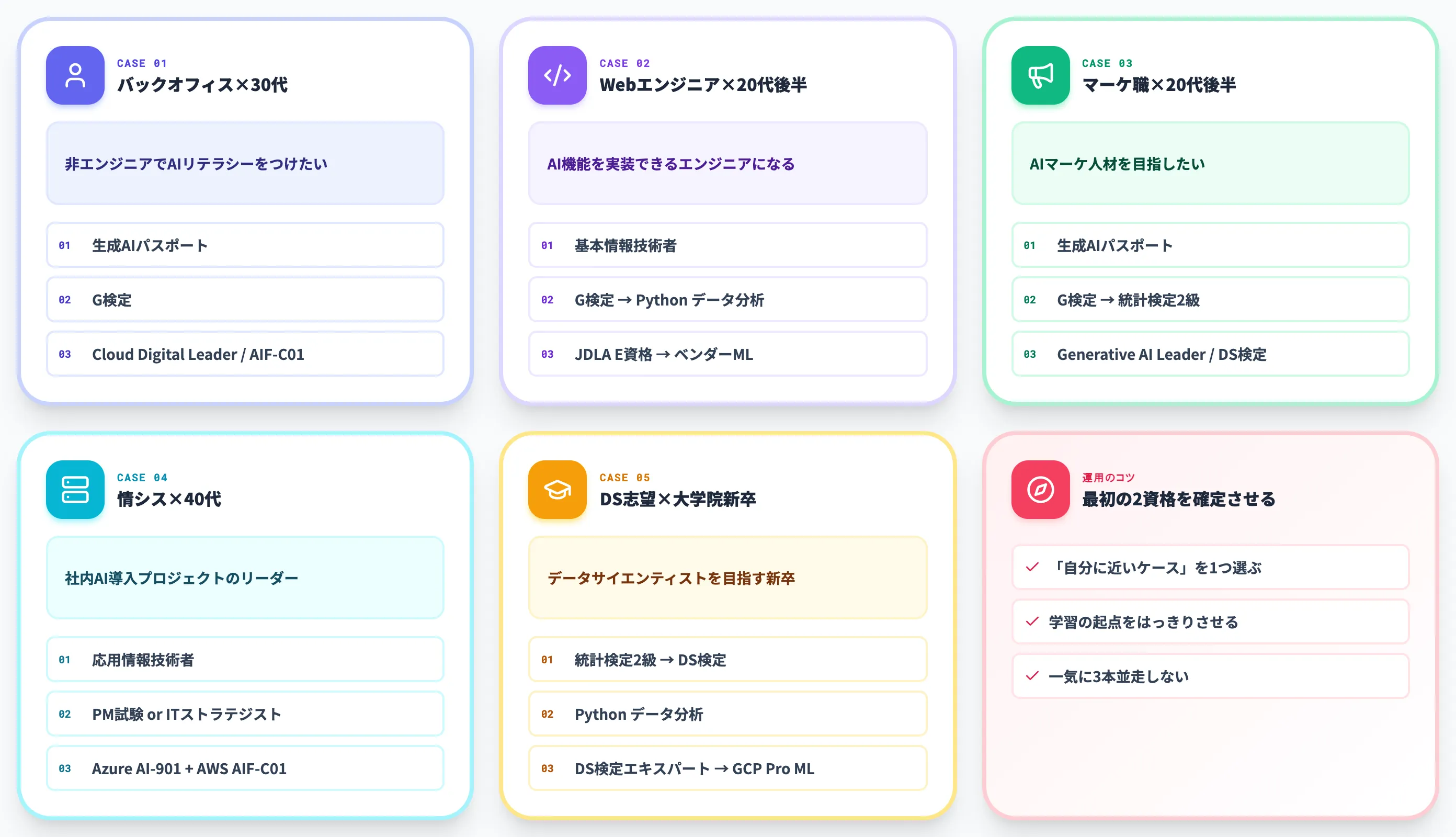The height and width of the screenshot is (837, 1456).
Task: Select G検定 → 統計検定2級 step
Action: (x=1210, y=300)
